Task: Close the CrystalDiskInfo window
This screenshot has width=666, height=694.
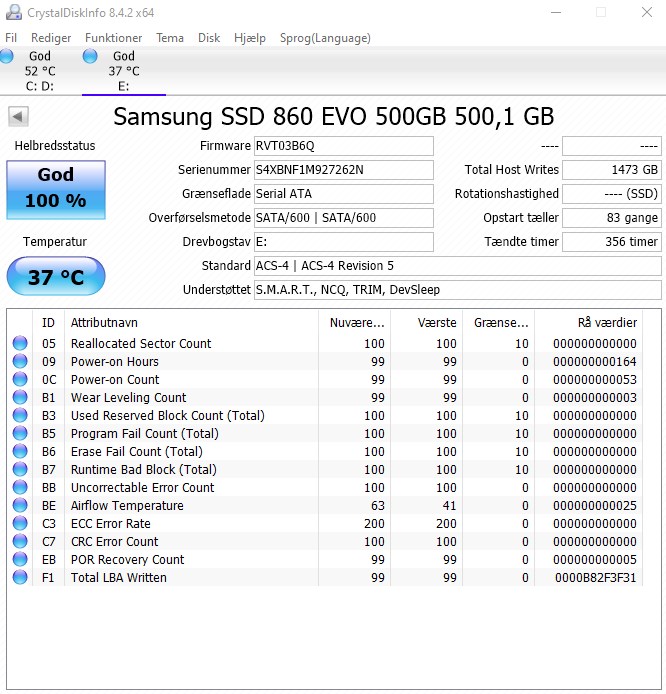Action: pyautogui.click(x=647, y=12)
